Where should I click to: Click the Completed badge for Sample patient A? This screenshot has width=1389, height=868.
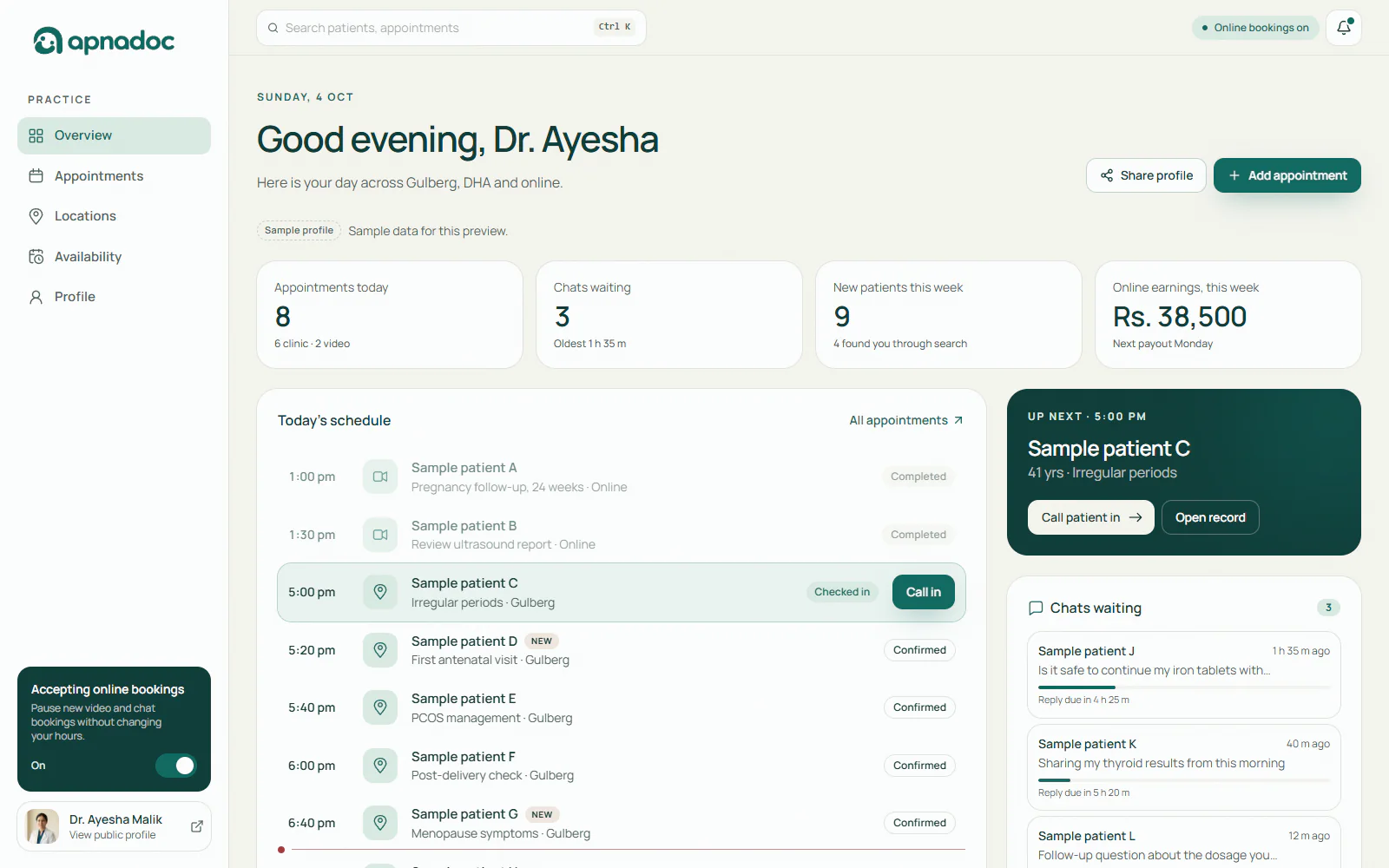tap(918, 477)
